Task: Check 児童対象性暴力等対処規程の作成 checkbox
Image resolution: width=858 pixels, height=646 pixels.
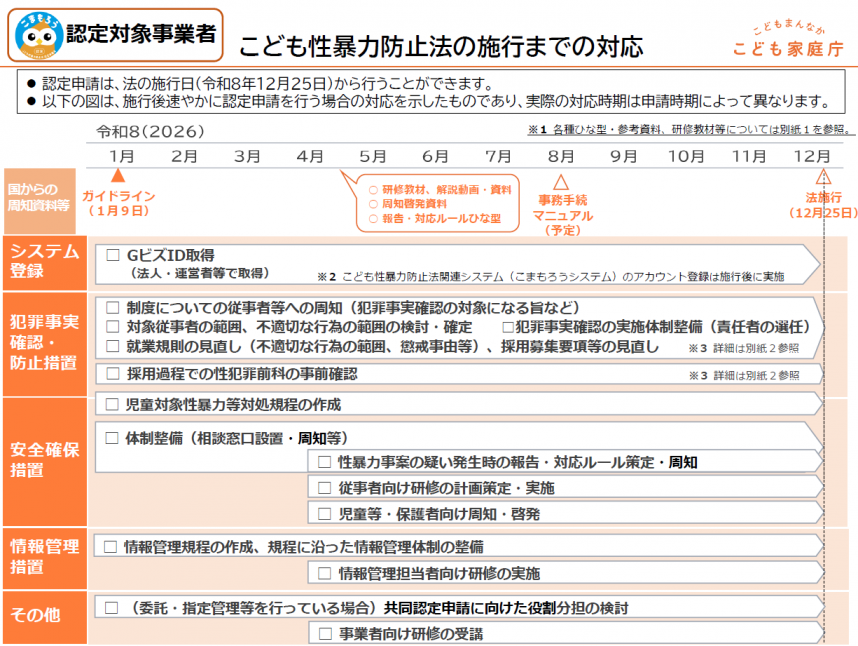Action: click(112, 404)
